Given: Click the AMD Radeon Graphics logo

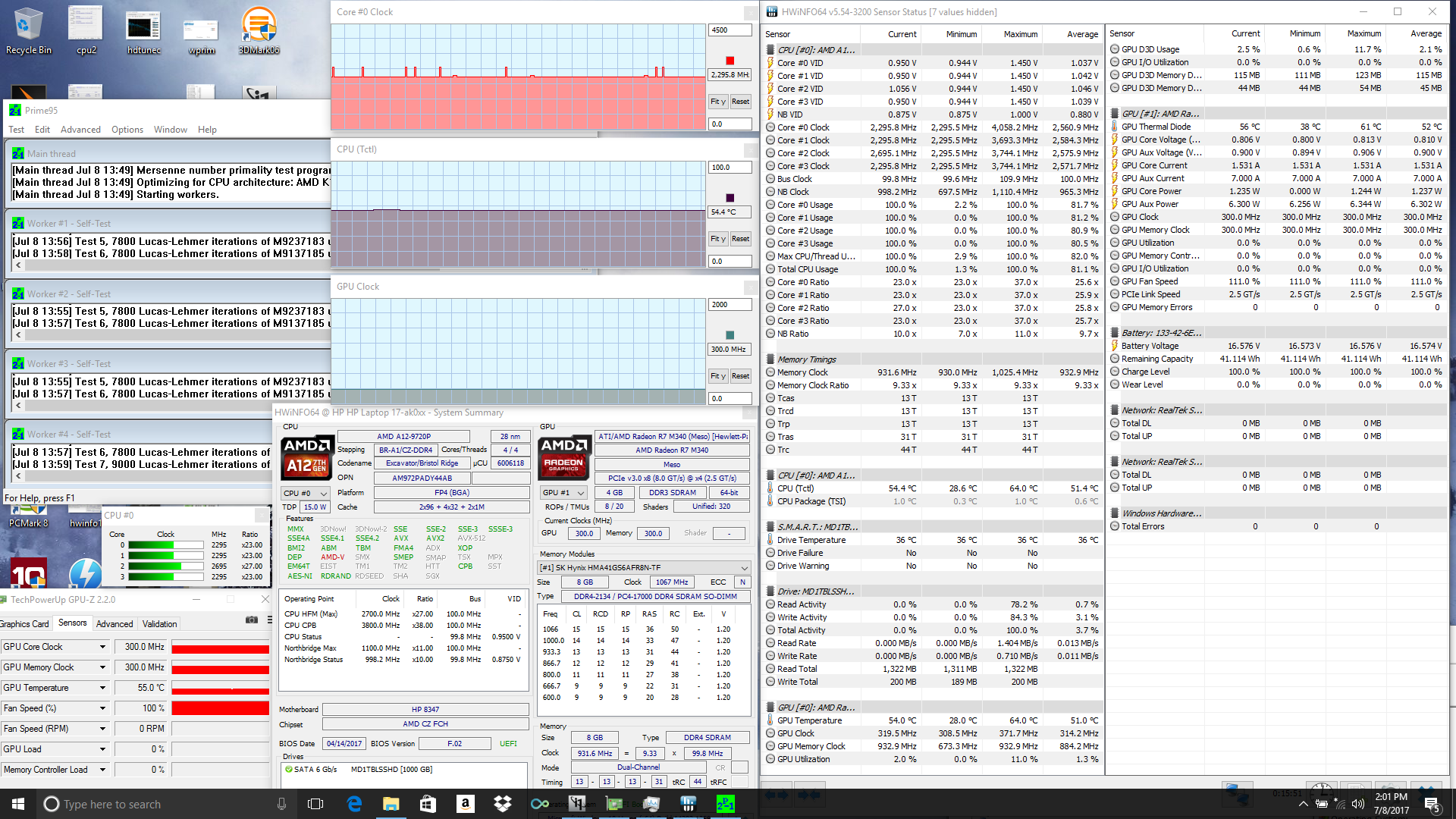Looking at the screenshot, I should 564,457.
